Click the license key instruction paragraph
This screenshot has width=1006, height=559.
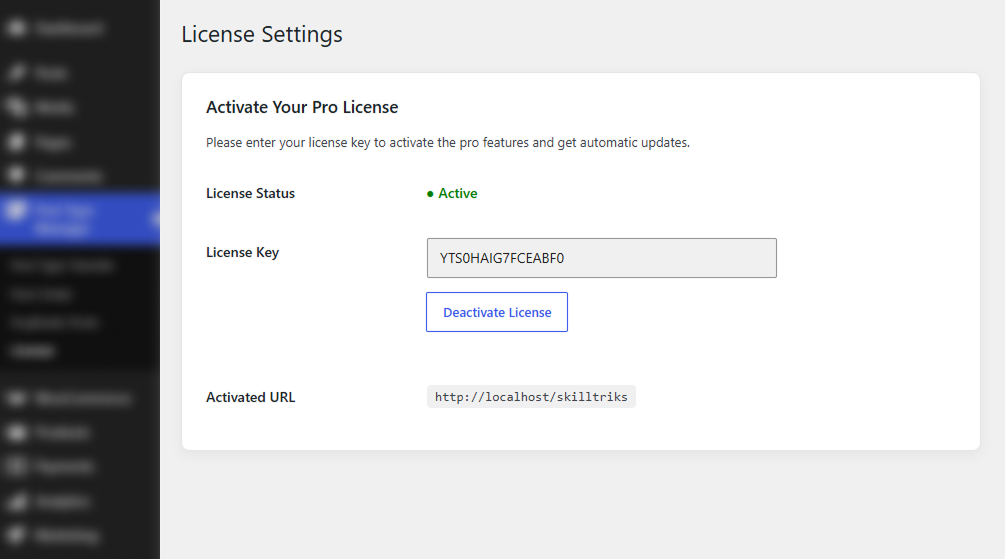tap(448, 142)
